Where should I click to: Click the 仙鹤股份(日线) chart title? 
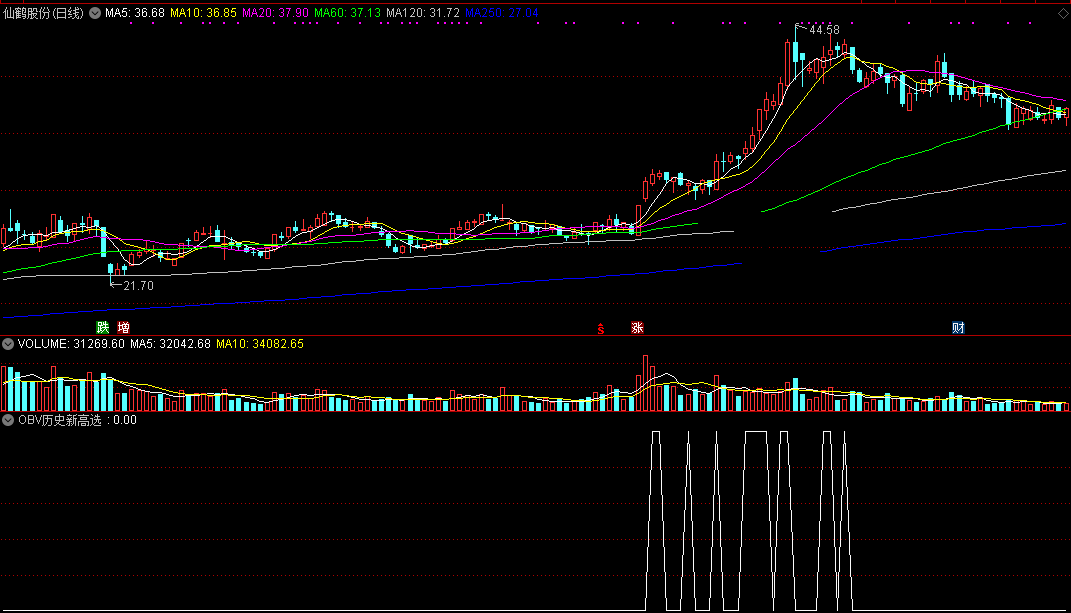point(43,13)
